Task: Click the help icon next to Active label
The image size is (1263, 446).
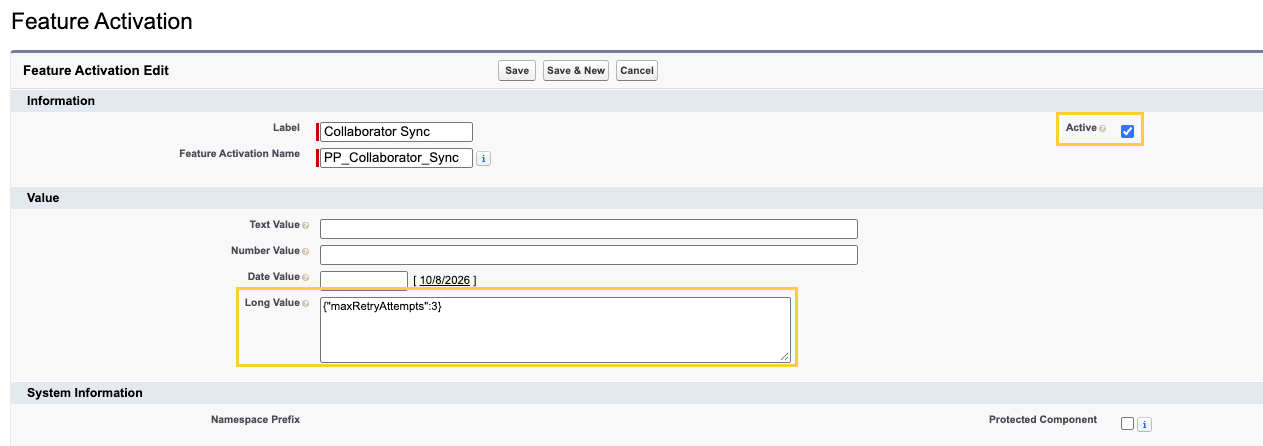Action: pos(1103,129)
